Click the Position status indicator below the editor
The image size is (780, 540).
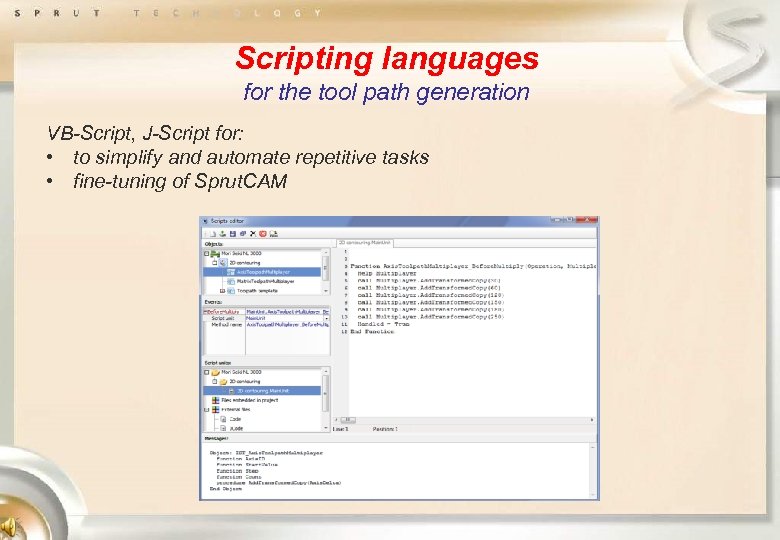(x=385, y=429)
